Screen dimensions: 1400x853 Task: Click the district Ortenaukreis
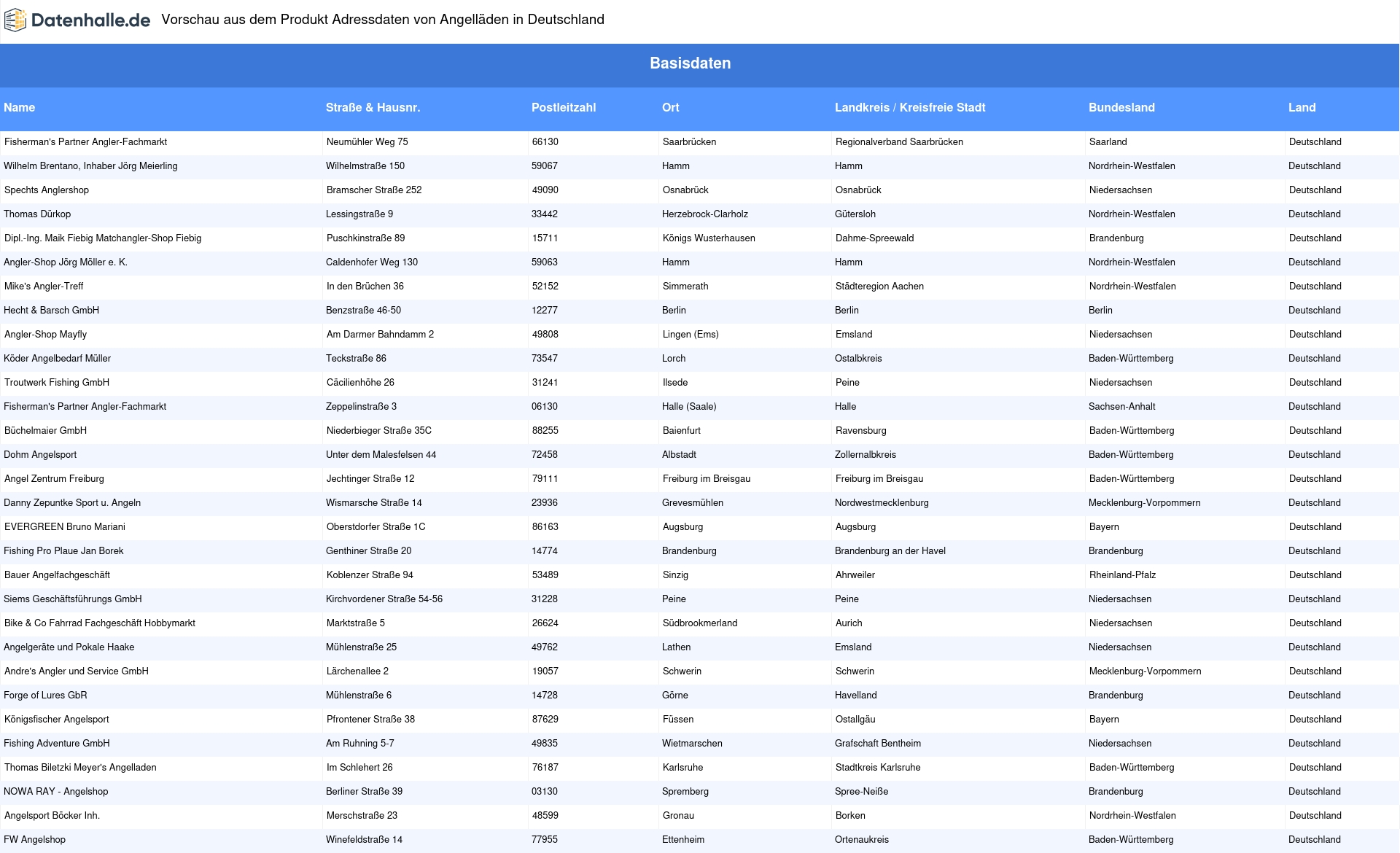(862, 840)
